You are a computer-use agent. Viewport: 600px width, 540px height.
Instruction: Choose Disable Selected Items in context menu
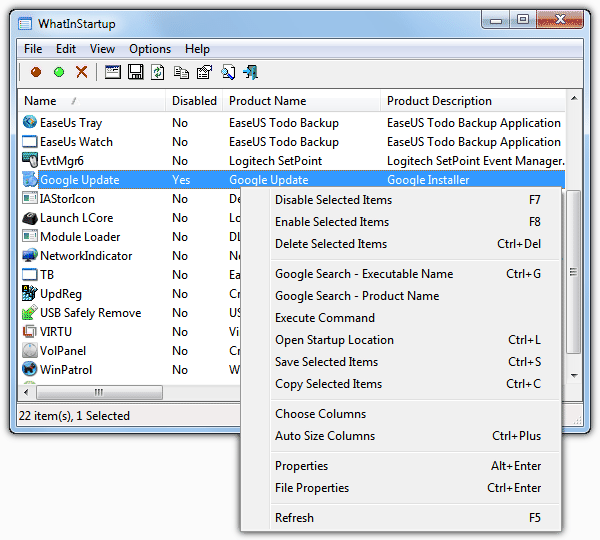pos(333,200)
